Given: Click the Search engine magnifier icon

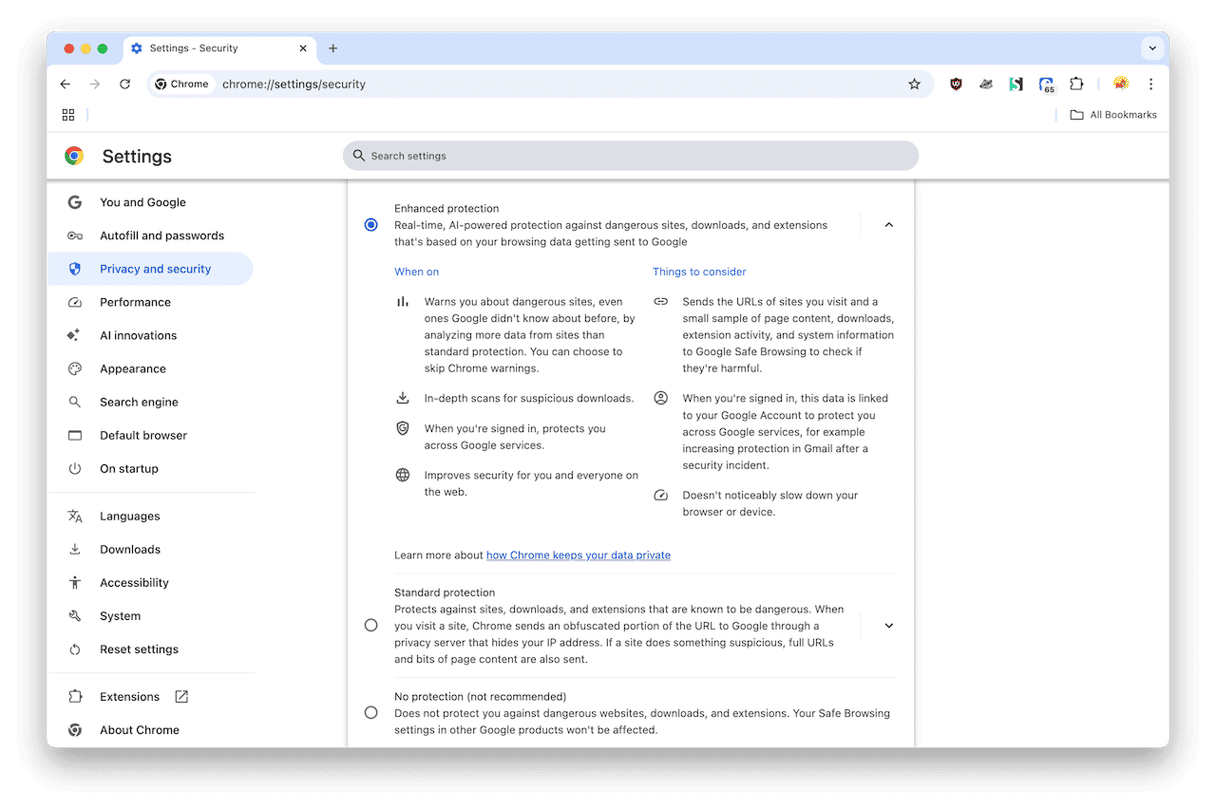Looking at the screenshot, I should click(x=75, y=402).
